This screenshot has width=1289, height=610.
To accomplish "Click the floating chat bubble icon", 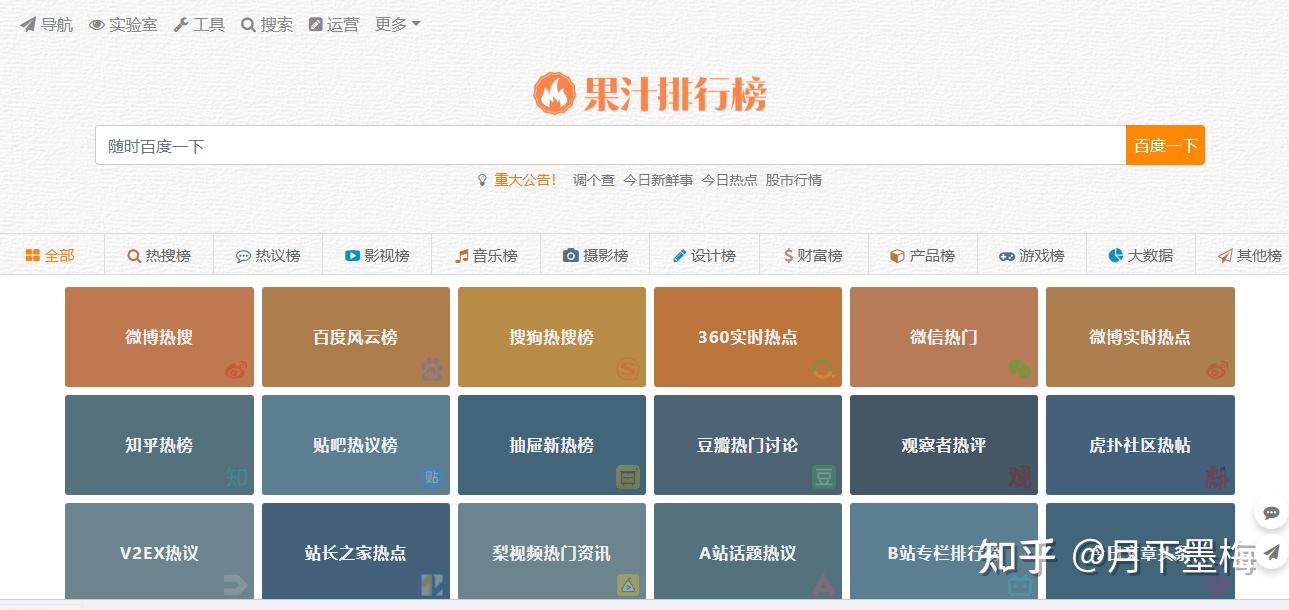I will coord(1271,513).
